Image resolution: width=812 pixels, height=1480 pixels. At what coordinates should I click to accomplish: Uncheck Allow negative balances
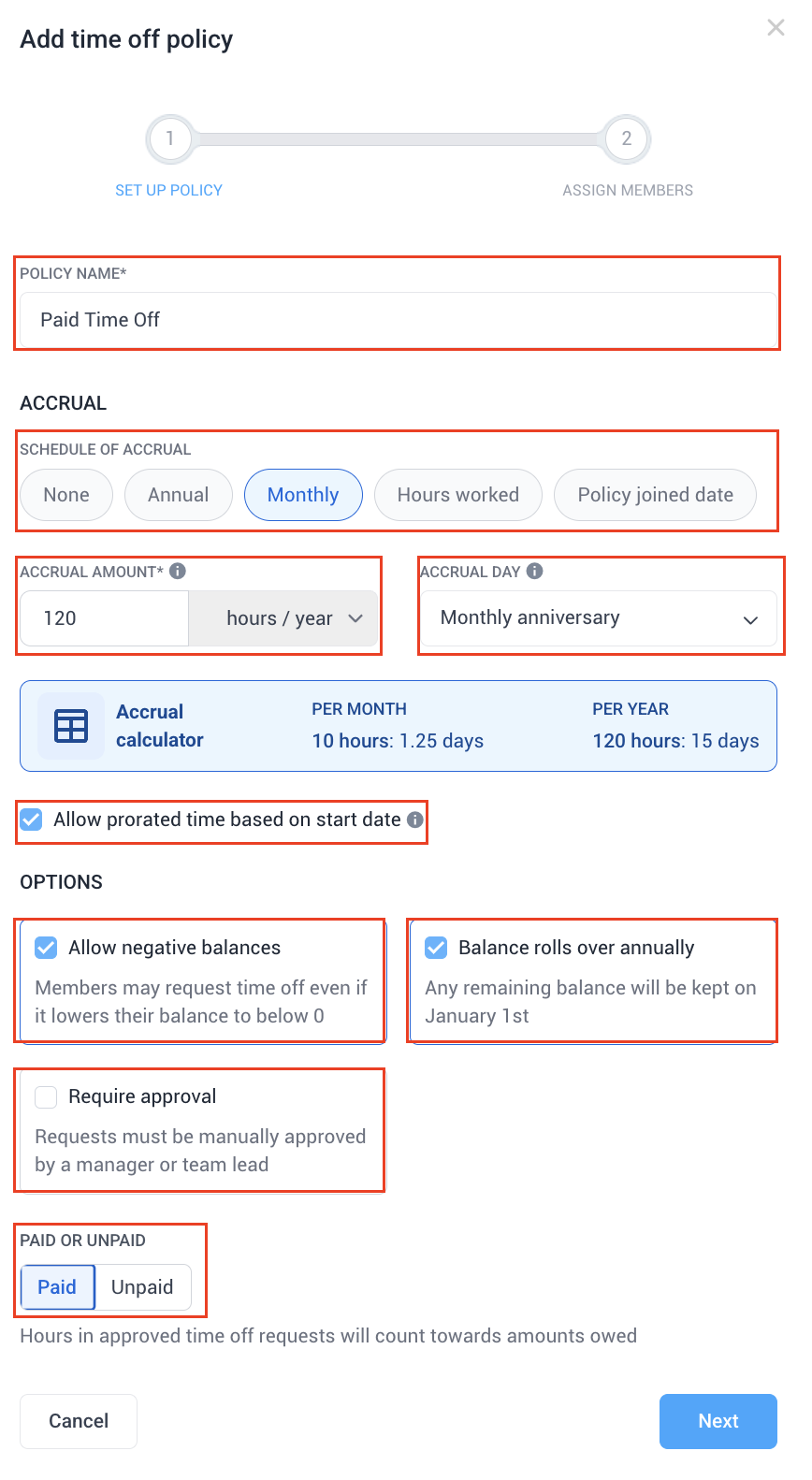click(46, 948)
